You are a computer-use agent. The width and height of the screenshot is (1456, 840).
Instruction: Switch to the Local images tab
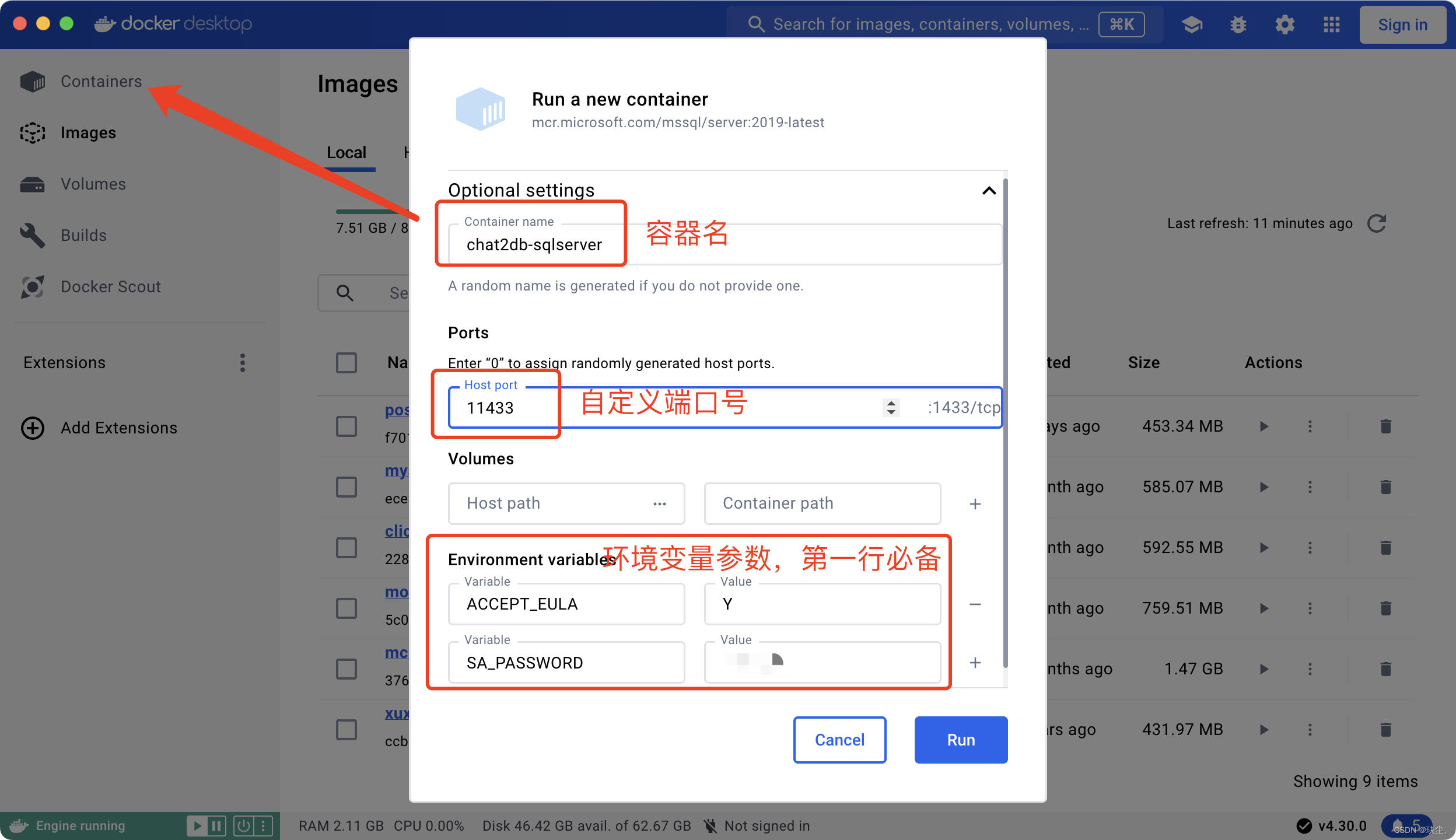(x=346, y=153)
